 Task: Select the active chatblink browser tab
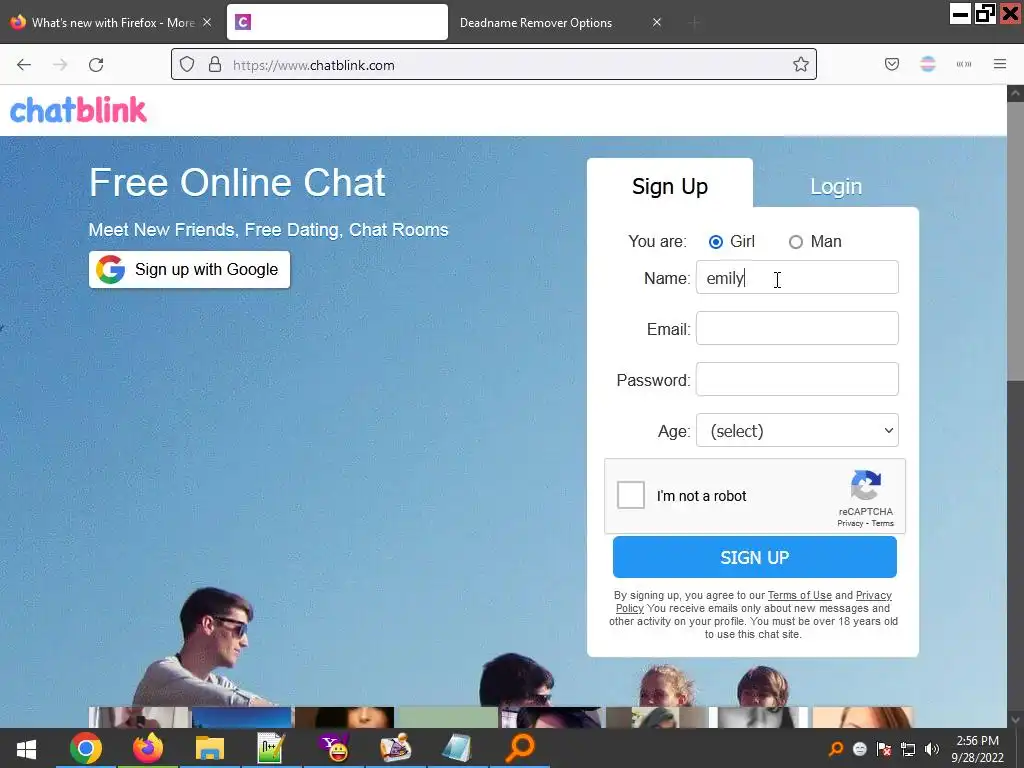click(337, 22)
